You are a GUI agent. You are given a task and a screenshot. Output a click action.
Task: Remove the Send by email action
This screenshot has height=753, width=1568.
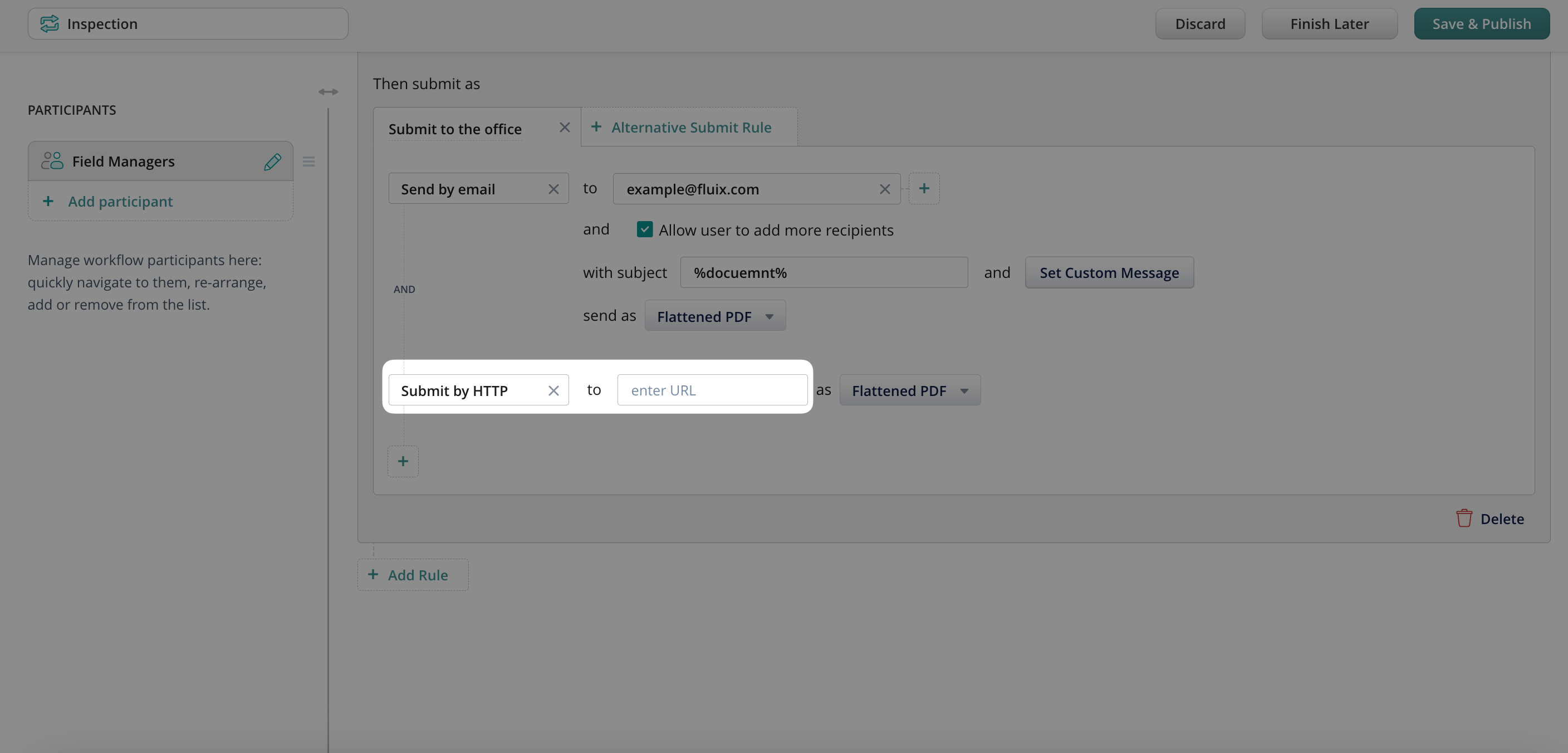(553, 189)
